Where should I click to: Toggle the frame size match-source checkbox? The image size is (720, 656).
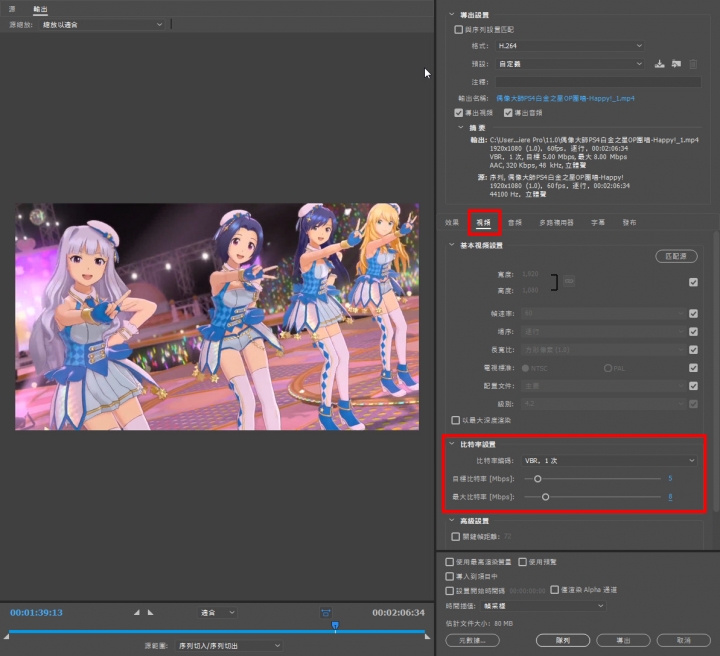point(693,282)
